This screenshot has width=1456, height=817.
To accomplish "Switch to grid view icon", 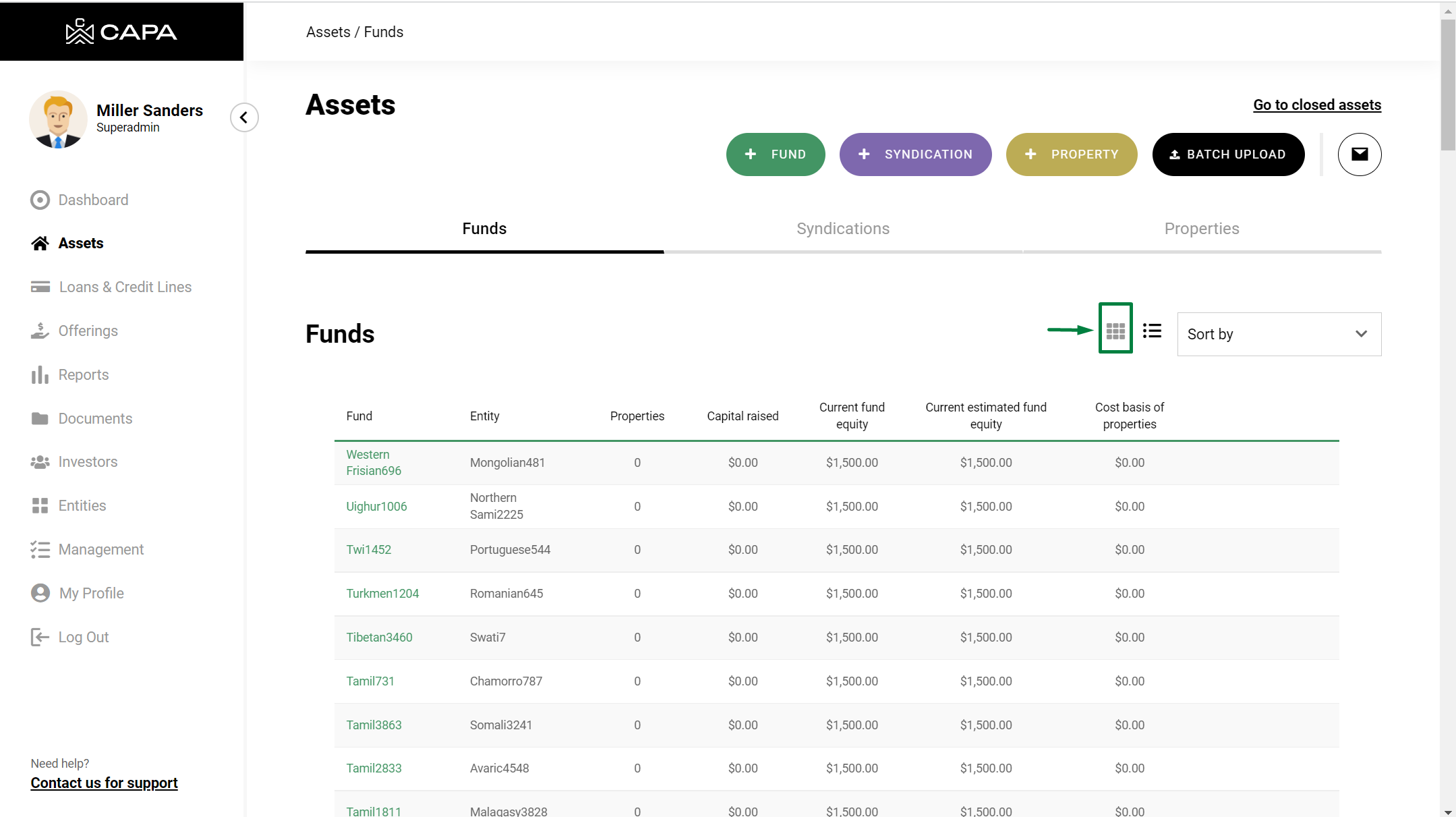I will point(1115,331).
